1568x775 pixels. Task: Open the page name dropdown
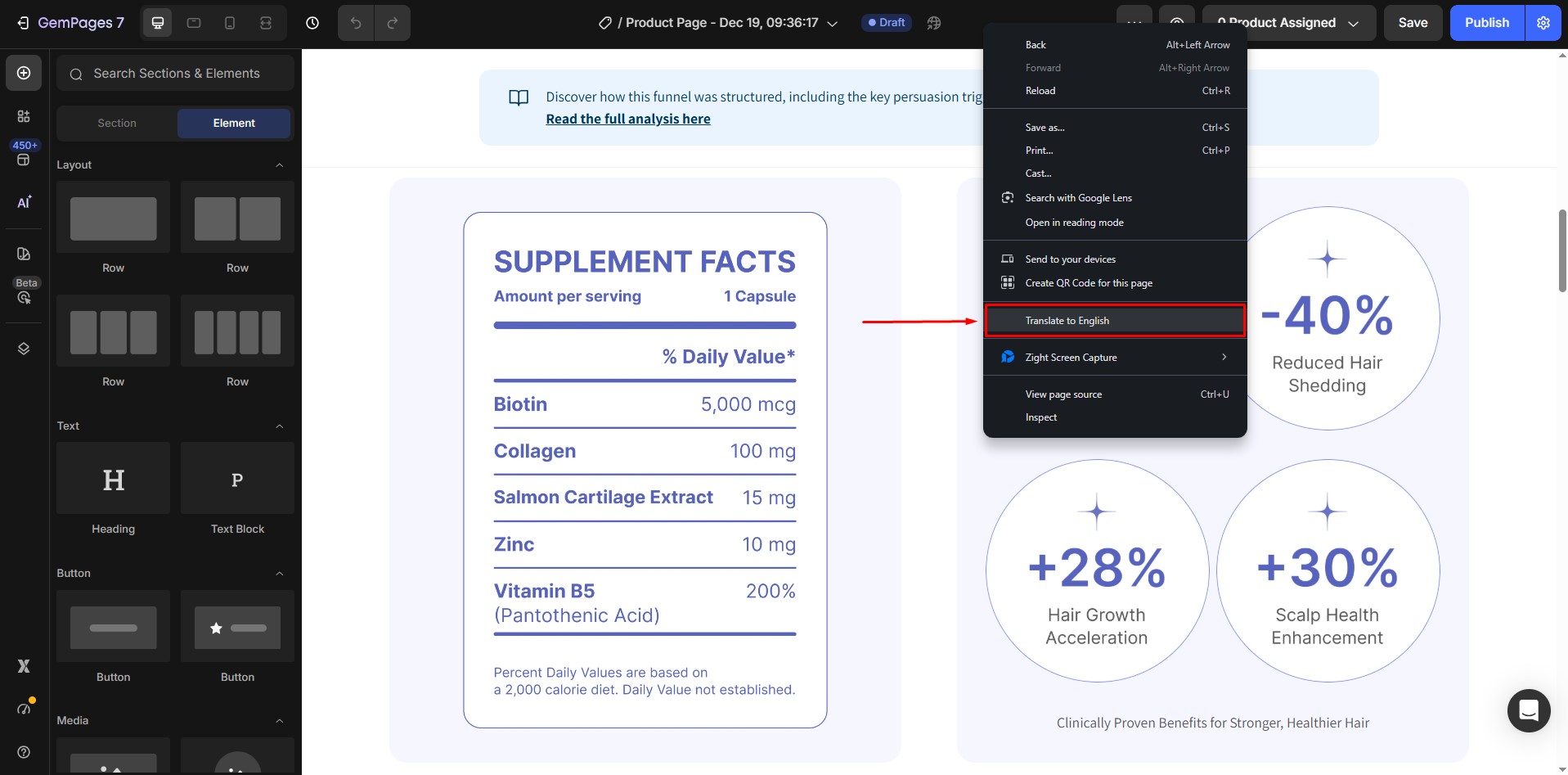833,24
